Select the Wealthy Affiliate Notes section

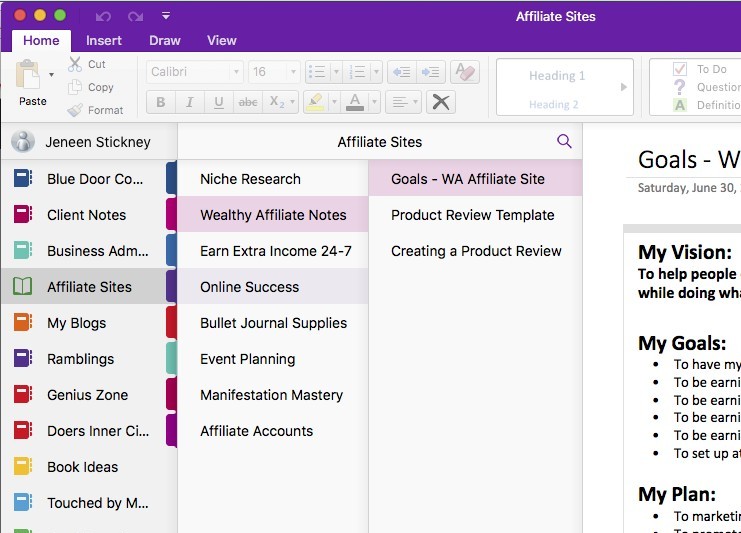coord(273,215)
